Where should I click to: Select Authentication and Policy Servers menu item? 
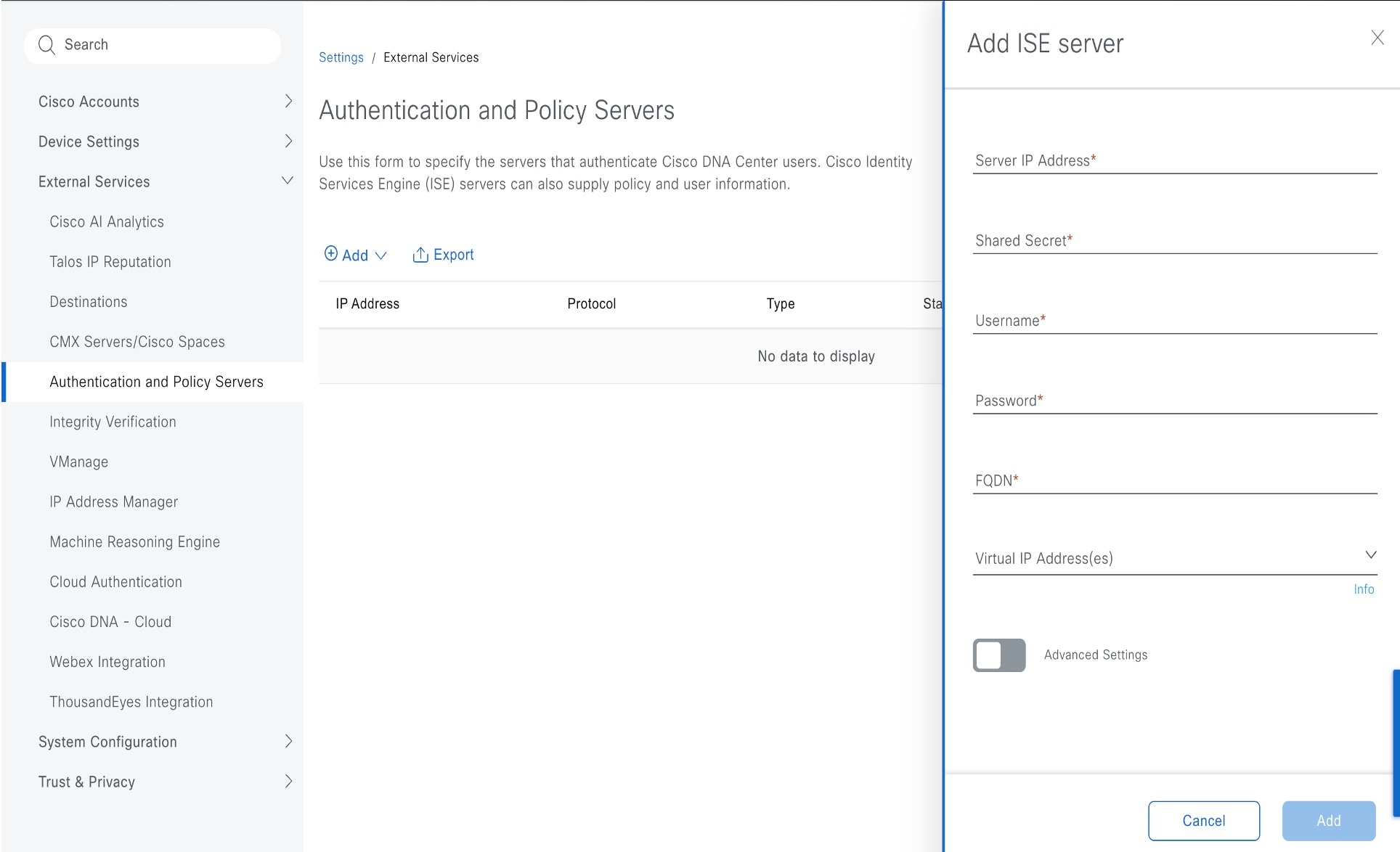pyautogui.click(x=155, y=381)
